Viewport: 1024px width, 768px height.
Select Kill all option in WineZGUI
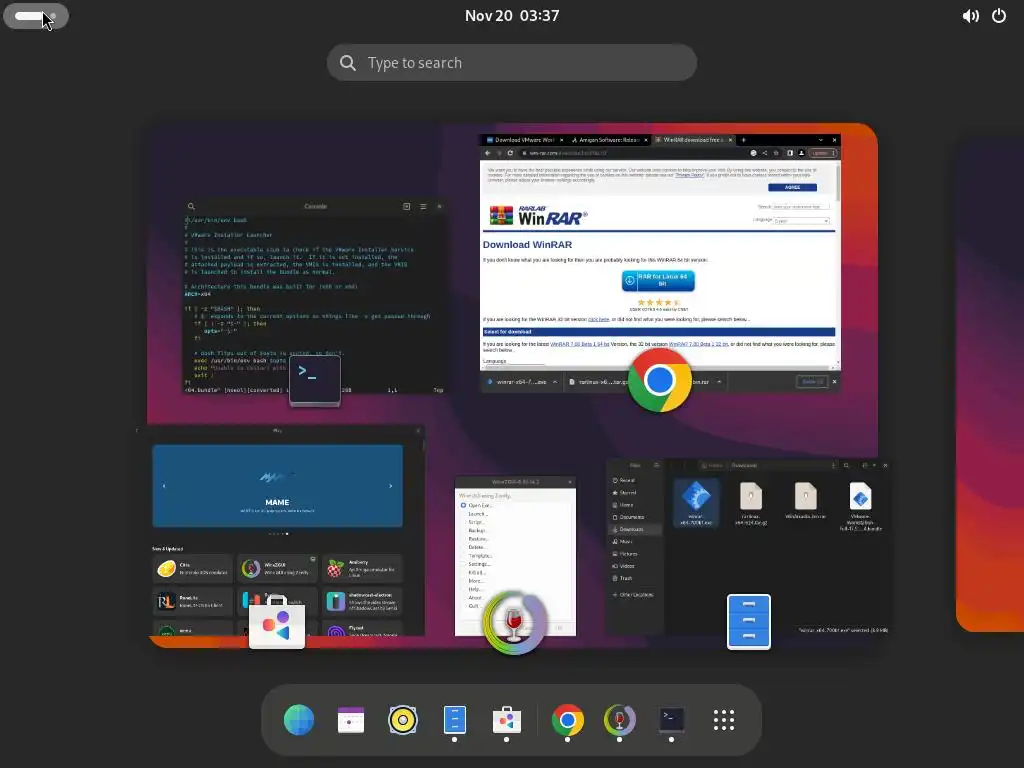tap(476, 572)
